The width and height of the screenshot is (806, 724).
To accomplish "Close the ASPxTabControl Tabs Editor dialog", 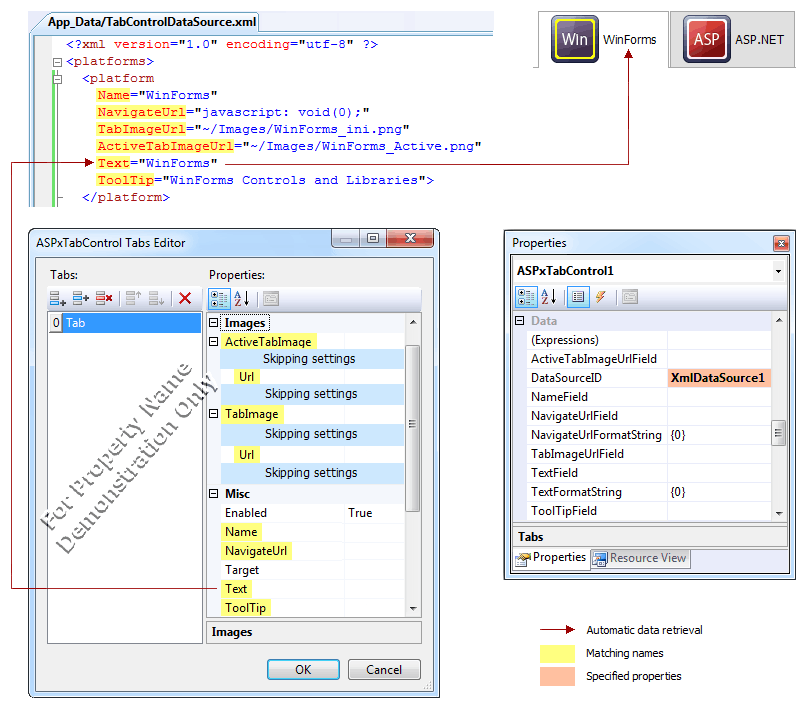I will 410,238.
